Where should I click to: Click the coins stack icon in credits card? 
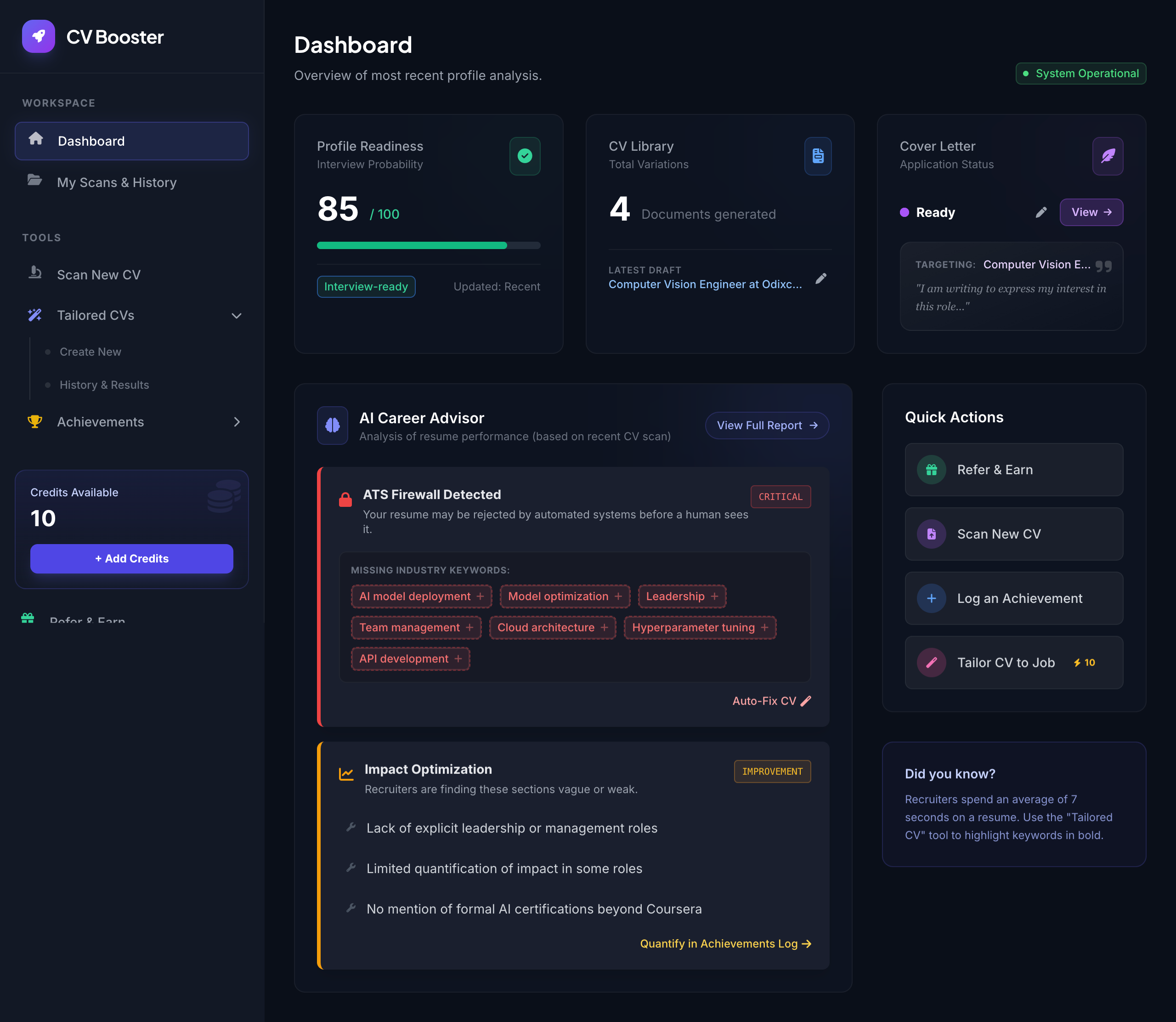223,495
